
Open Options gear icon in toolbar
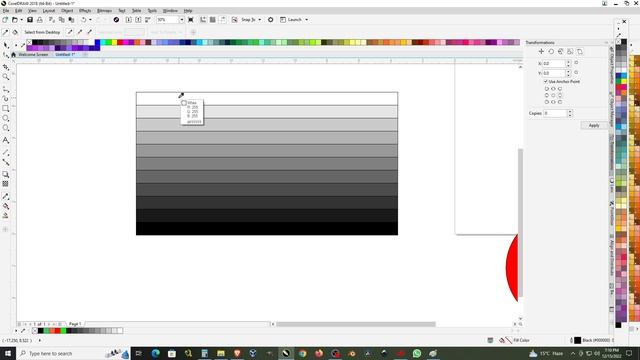[x=270, y=20]
